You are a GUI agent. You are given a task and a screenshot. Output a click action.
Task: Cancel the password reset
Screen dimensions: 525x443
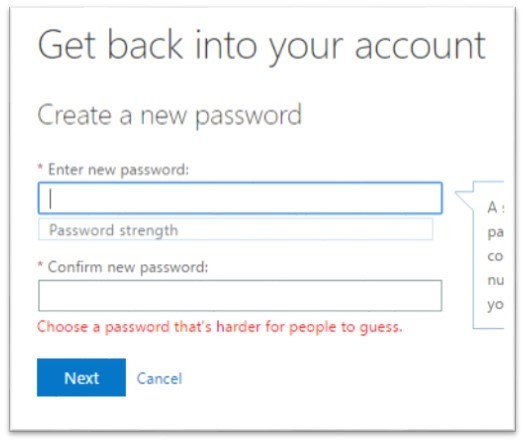159,379
